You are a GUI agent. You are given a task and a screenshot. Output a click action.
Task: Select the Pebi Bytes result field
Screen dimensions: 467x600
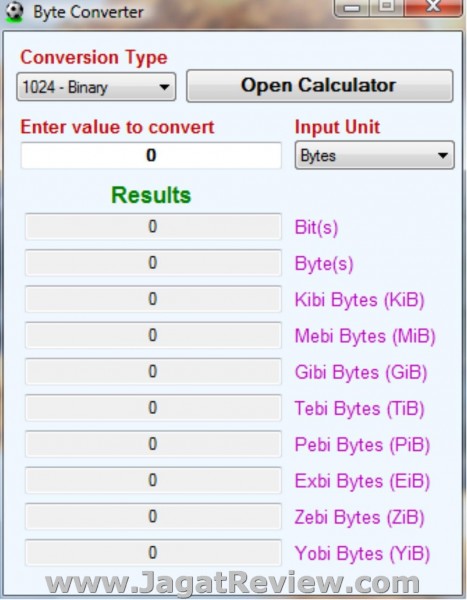click(x=153, y=444)
